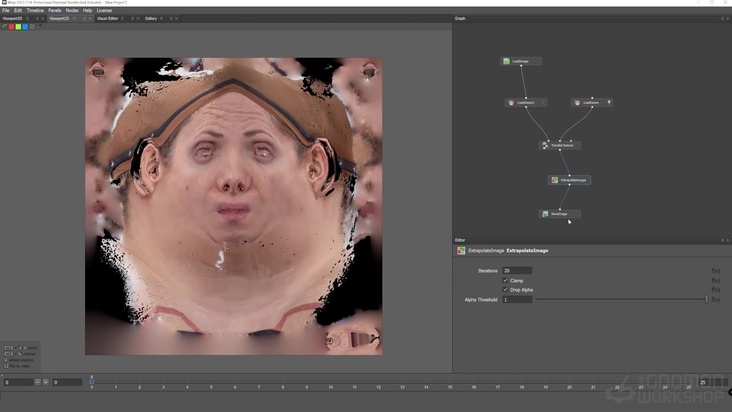Click the timeline playhead at frame 0
The height and width of the screenshot is (412, 732).
coord(92,380)
